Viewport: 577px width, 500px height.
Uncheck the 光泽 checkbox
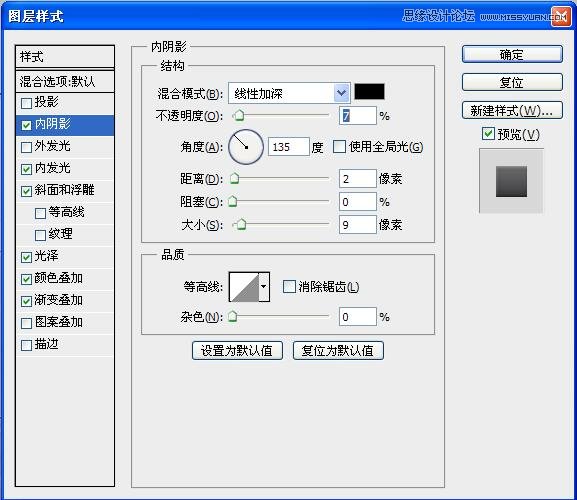pyautogui.click(x=26, y=257)
